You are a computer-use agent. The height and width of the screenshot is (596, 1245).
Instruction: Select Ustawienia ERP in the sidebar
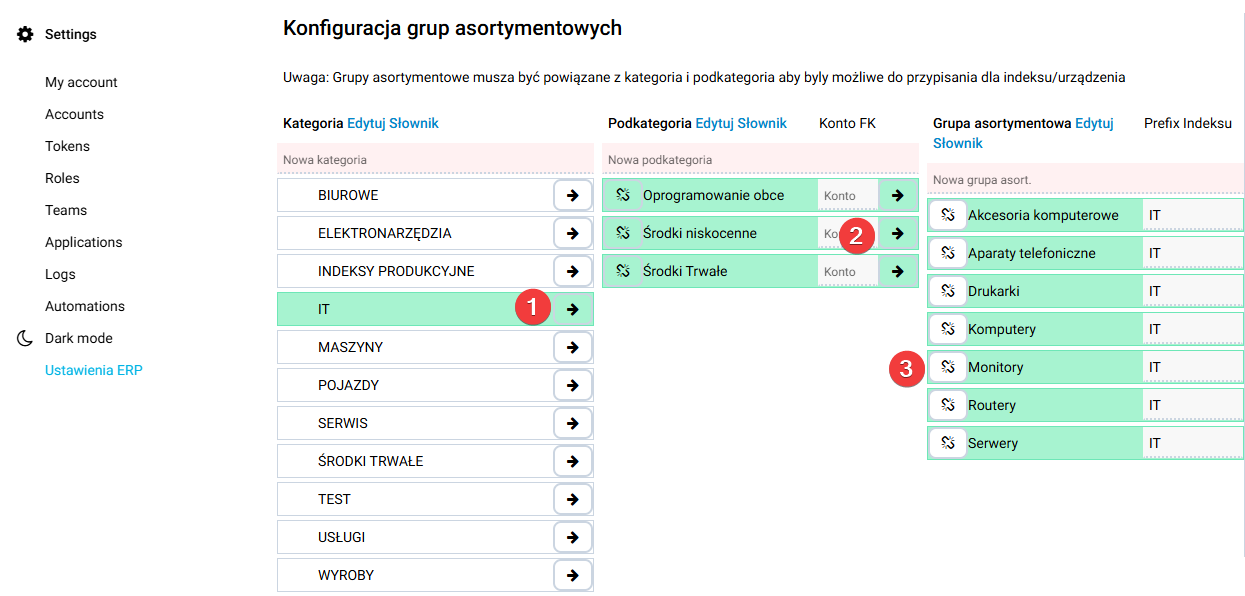(94, 370)
